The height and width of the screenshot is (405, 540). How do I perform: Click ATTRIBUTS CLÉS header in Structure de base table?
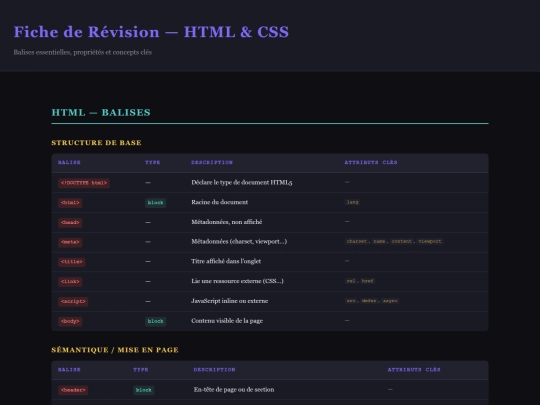pos(371,162)
